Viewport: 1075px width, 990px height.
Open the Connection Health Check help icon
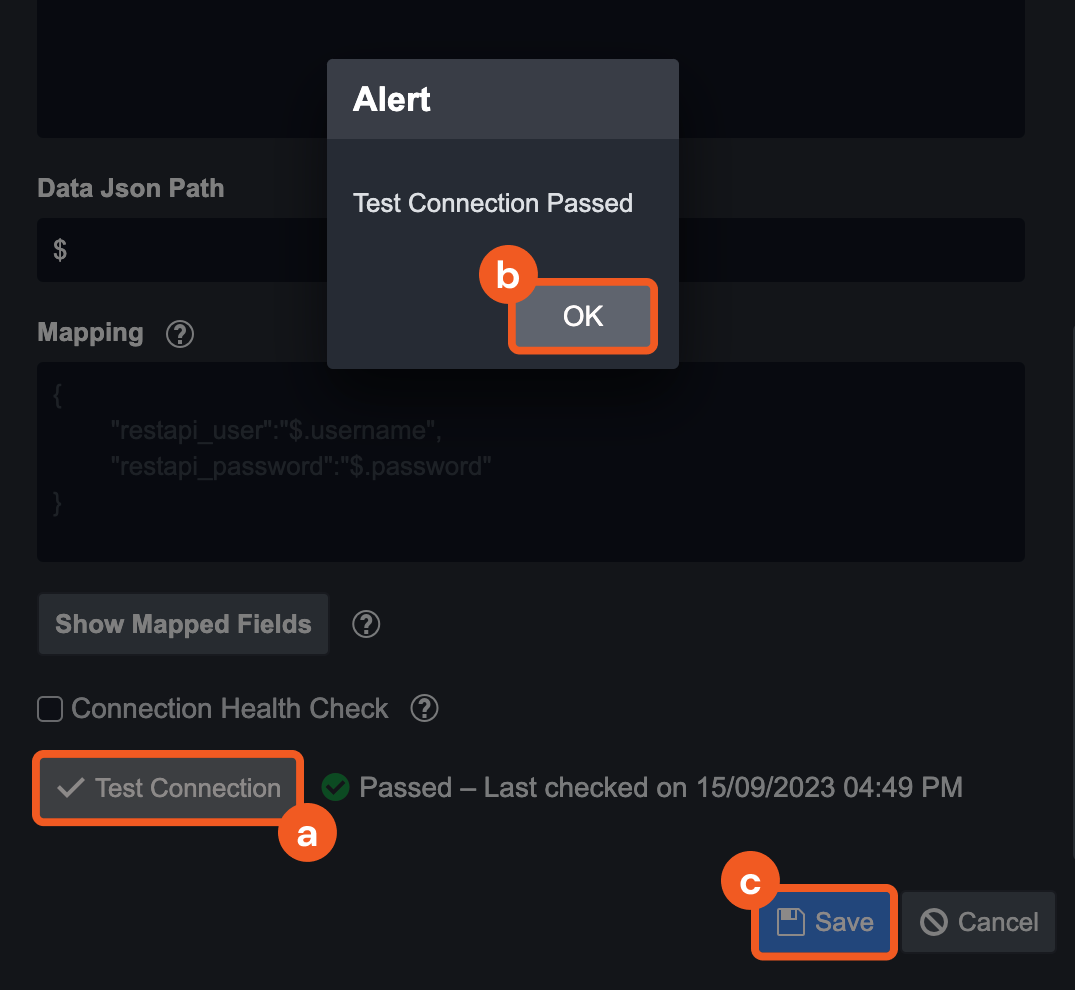click(425, 709)
